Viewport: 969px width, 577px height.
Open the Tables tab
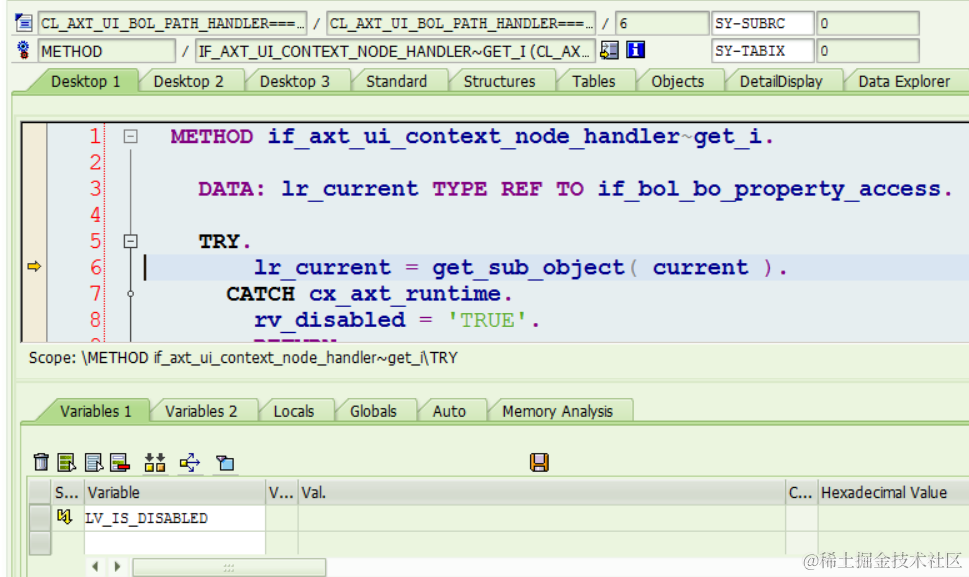(593, 82)
